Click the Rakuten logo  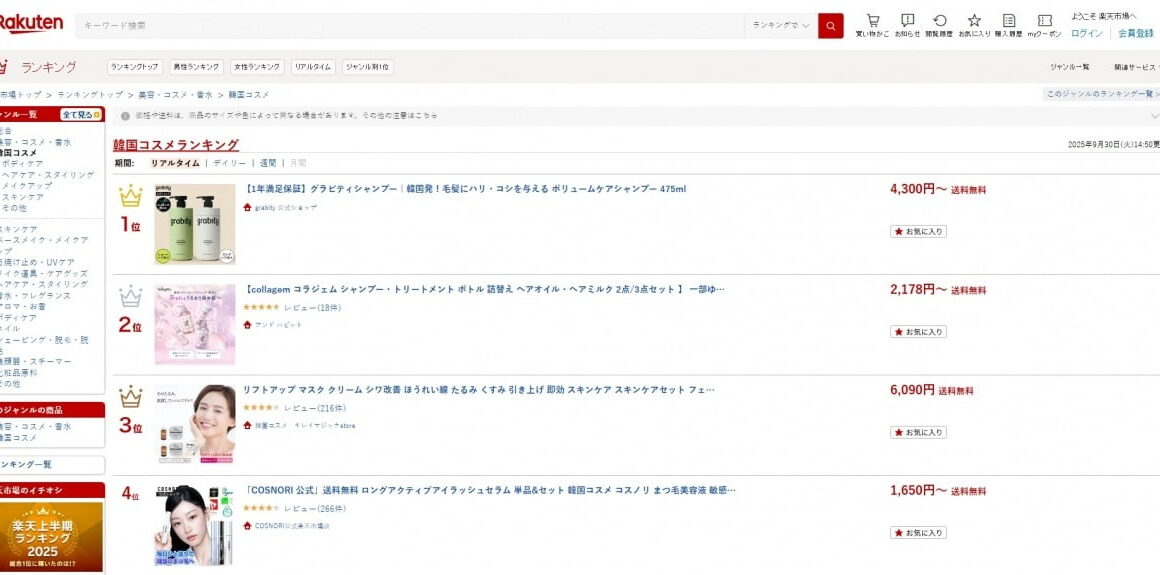coord(30,23)
